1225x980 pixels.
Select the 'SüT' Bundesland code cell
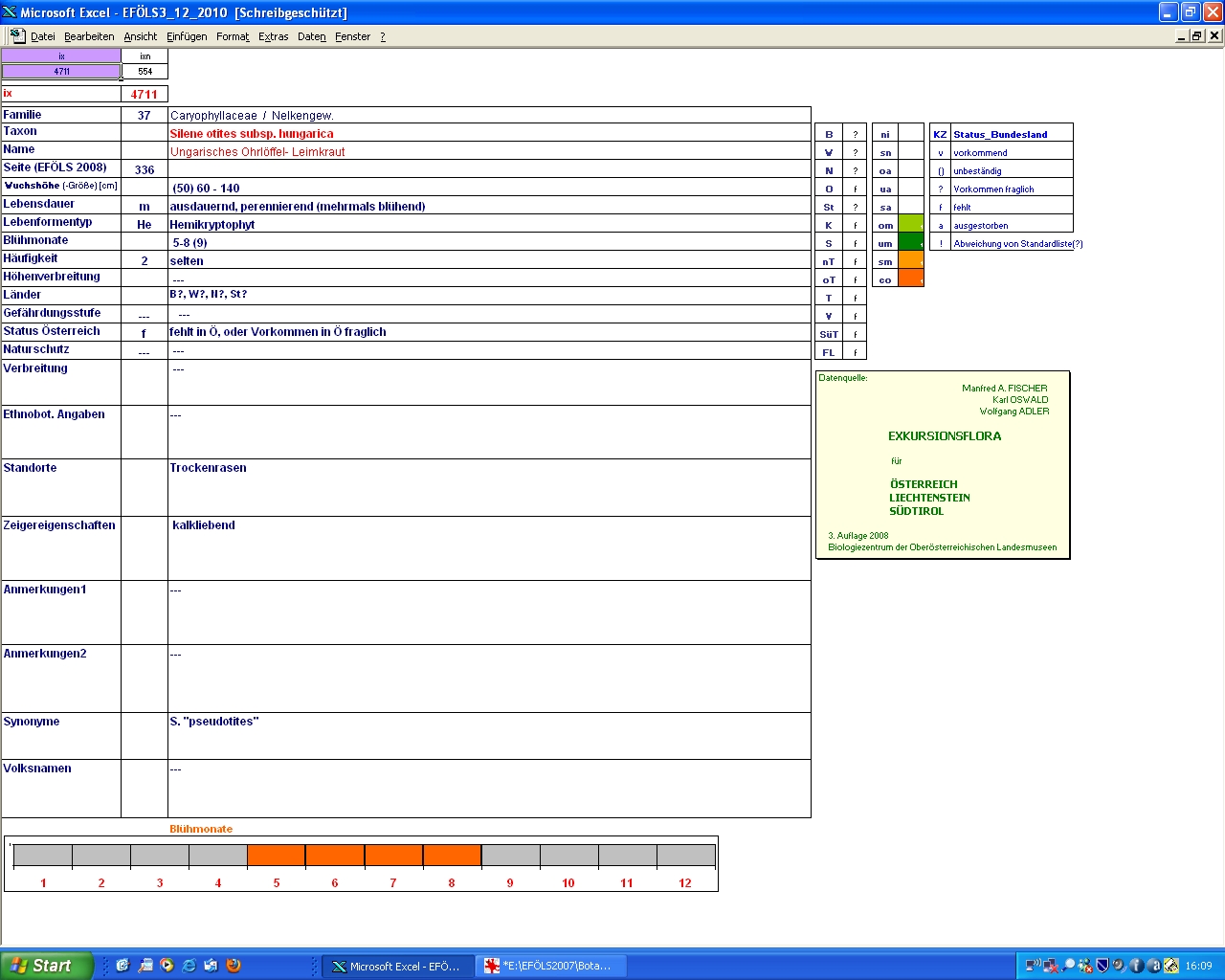(829, 334)
